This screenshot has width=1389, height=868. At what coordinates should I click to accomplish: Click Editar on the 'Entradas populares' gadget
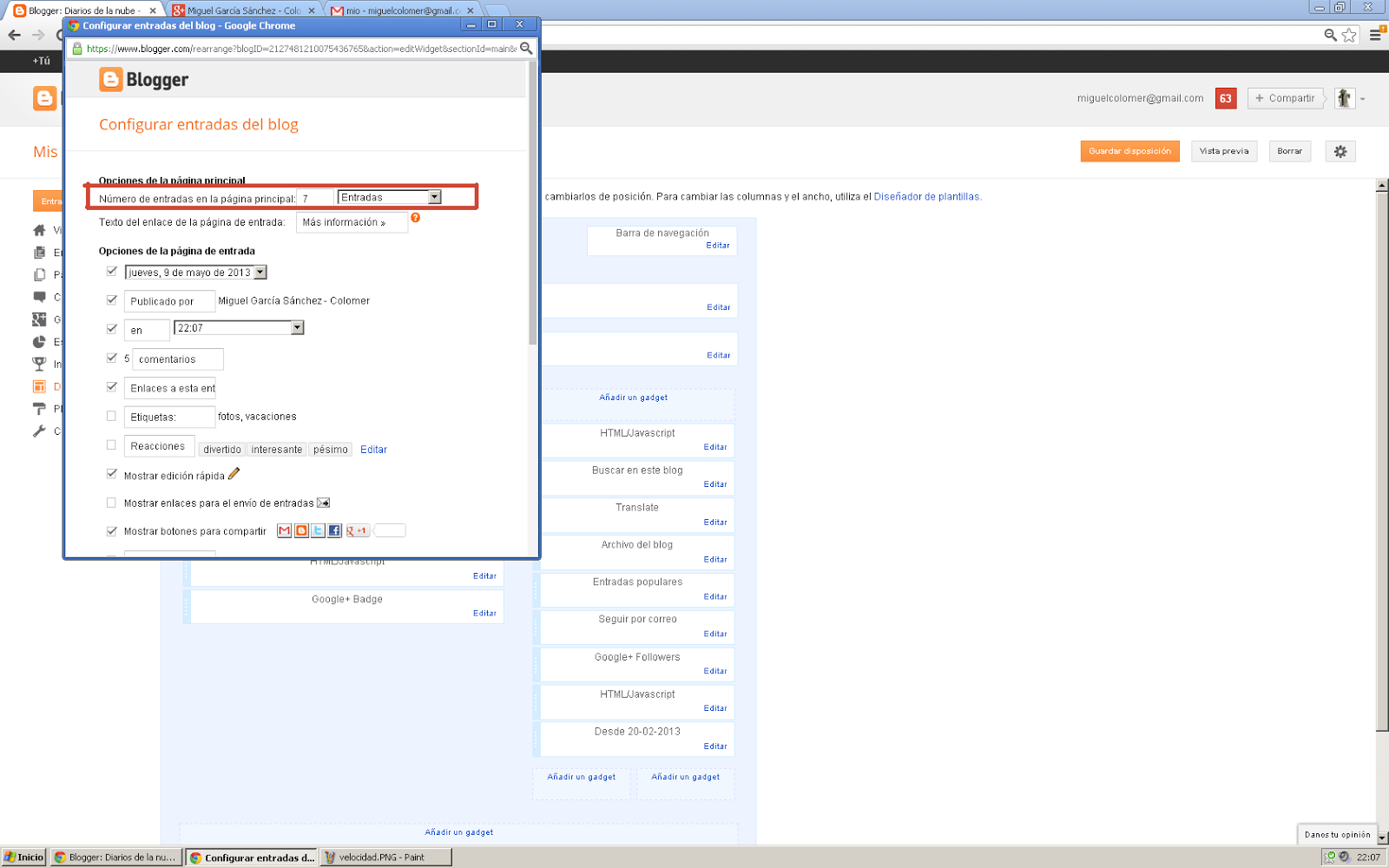coord(715,597)
